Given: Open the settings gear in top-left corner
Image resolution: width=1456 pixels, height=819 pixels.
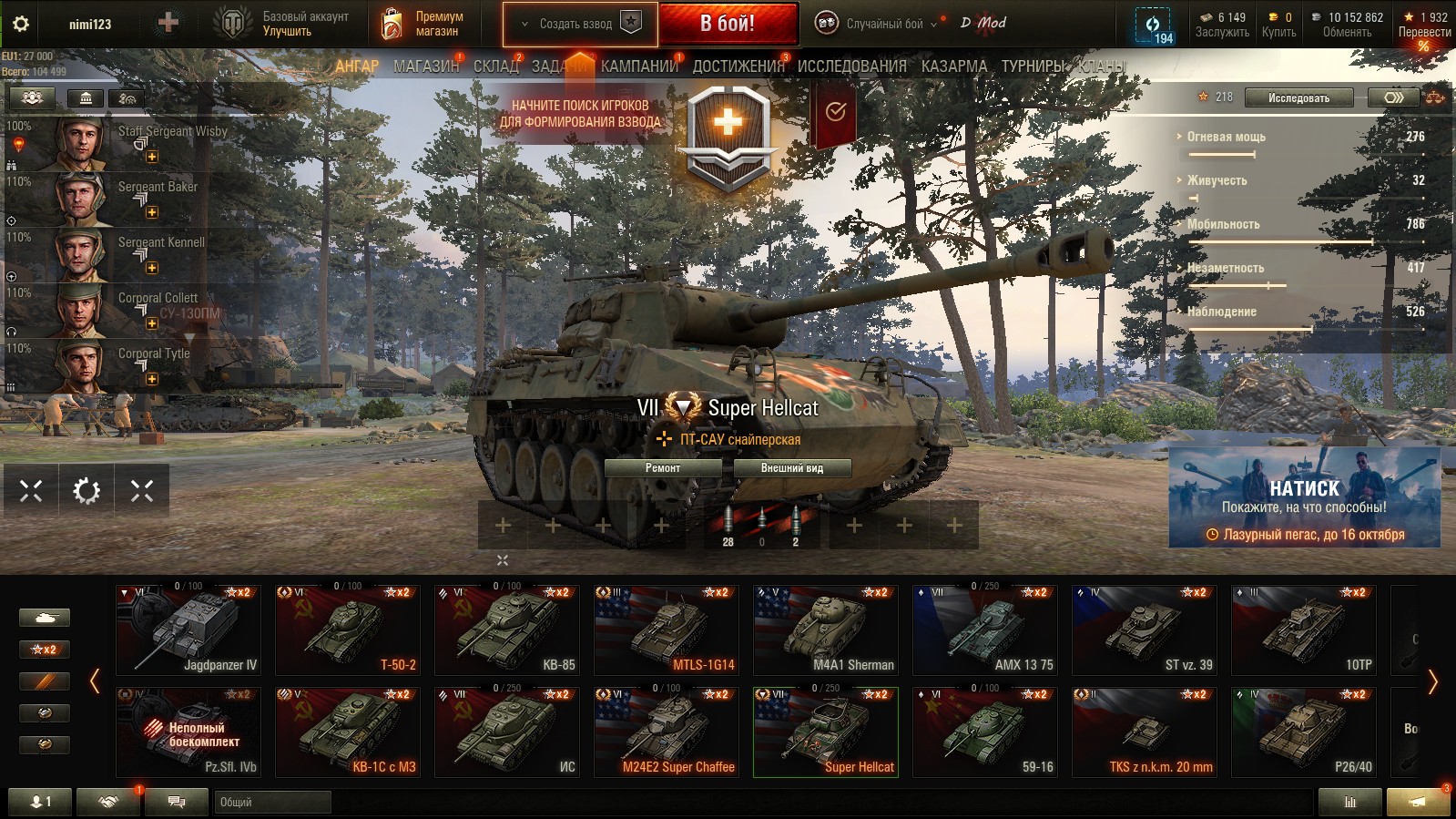Looking at the screenshot, I should (x=20, y=24).
